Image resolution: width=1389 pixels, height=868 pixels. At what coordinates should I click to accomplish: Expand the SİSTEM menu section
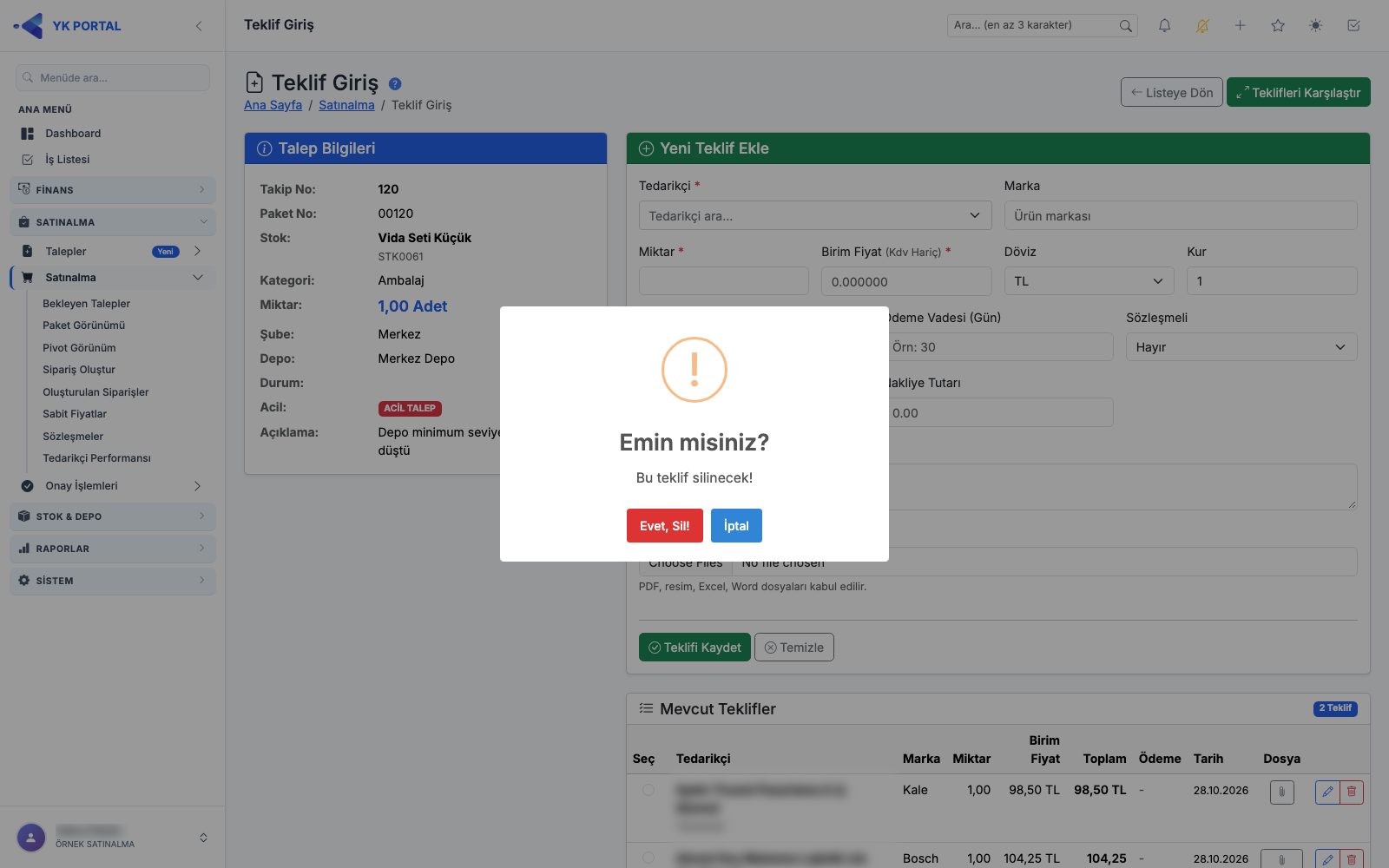pyautogui.click(x=113, y=581)
